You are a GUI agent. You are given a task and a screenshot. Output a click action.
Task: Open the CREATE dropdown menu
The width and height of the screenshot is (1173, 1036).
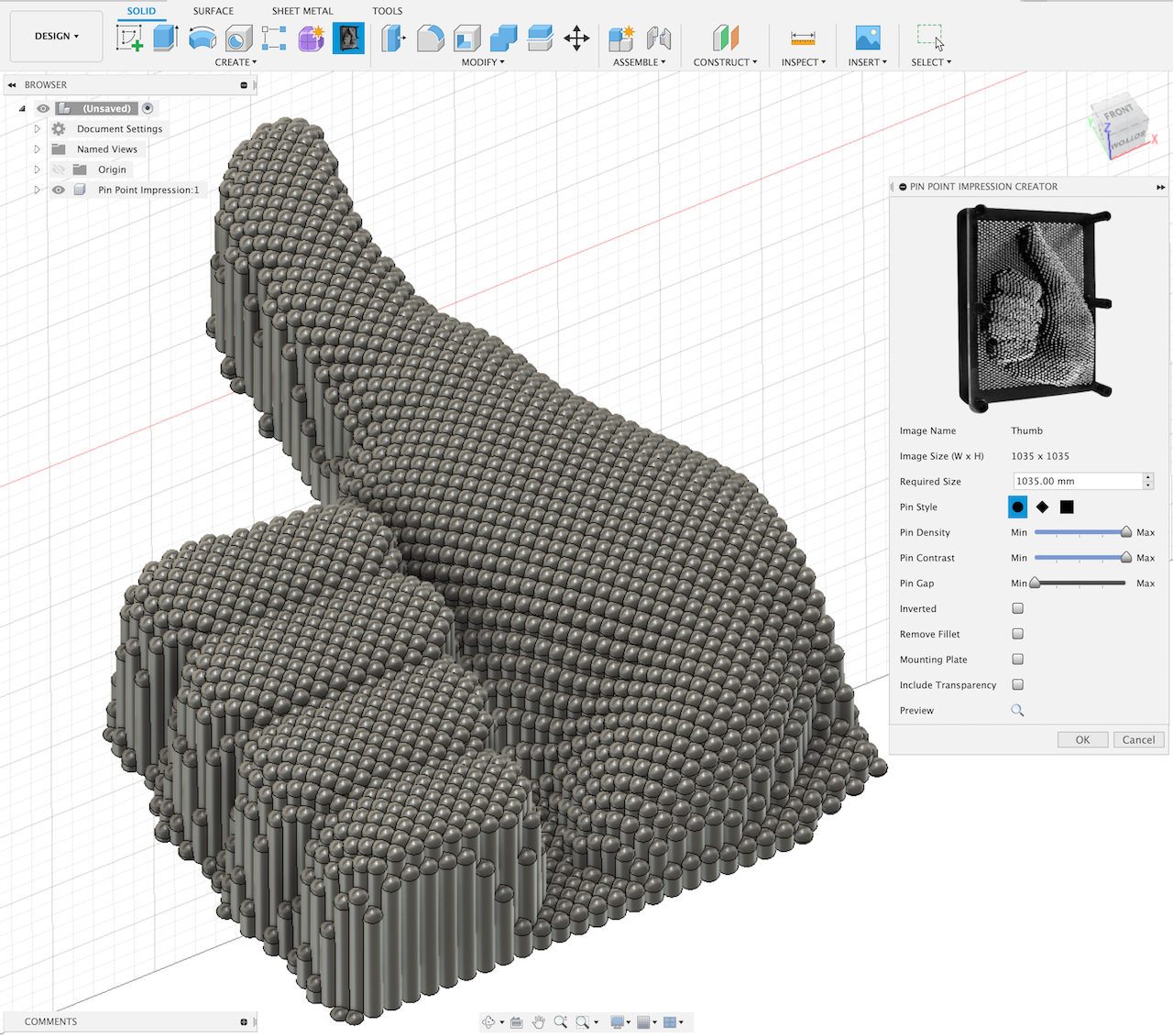click(x=236, y=62)
